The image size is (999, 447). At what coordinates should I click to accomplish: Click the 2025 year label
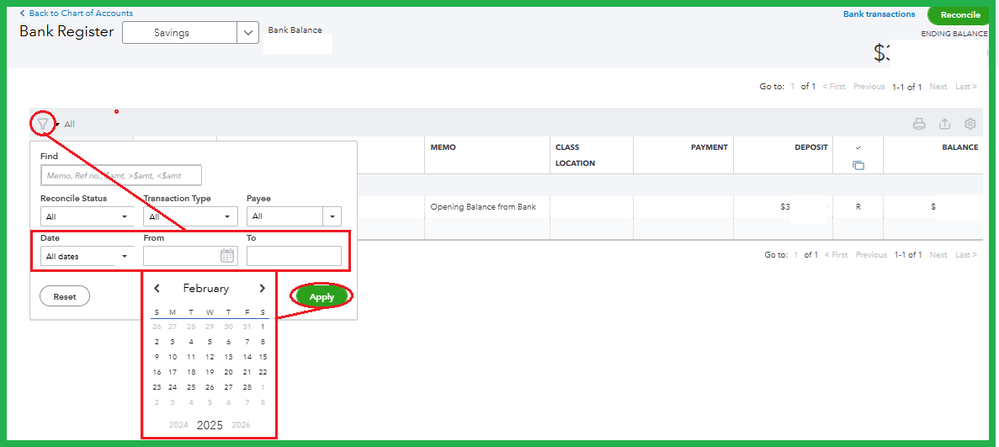coord(210,425)
